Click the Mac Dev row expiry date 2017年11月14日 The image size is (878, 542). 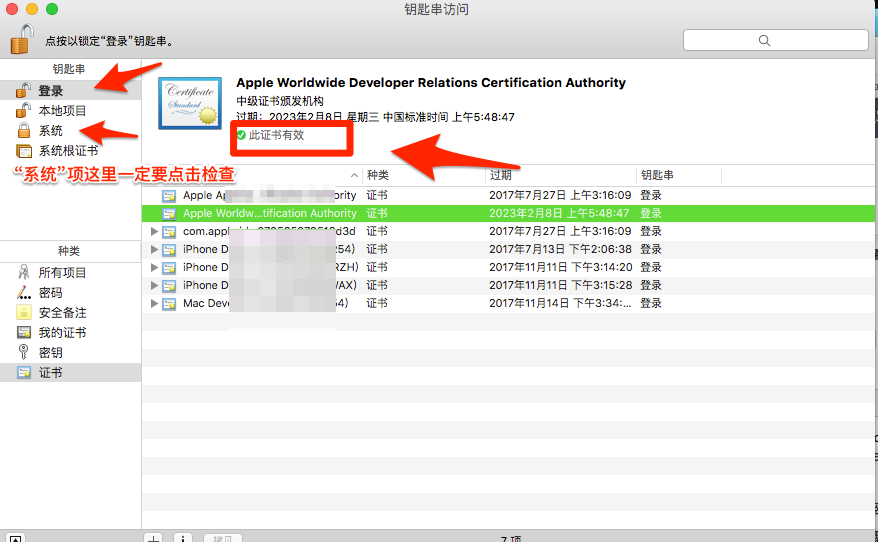click(x=560, y=303)
